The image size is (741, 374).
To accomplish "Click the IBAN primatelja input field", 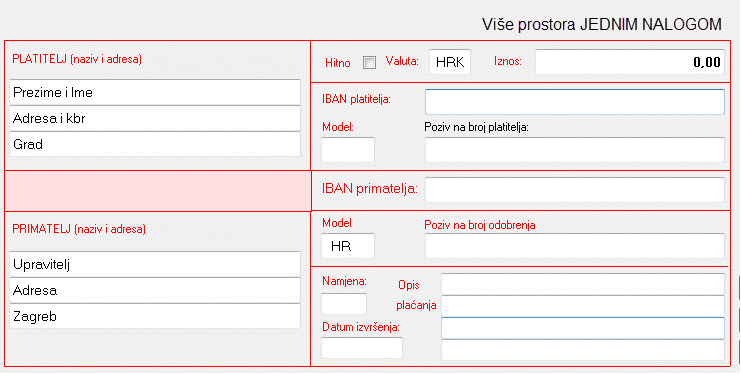I will (x=575, y=190).
